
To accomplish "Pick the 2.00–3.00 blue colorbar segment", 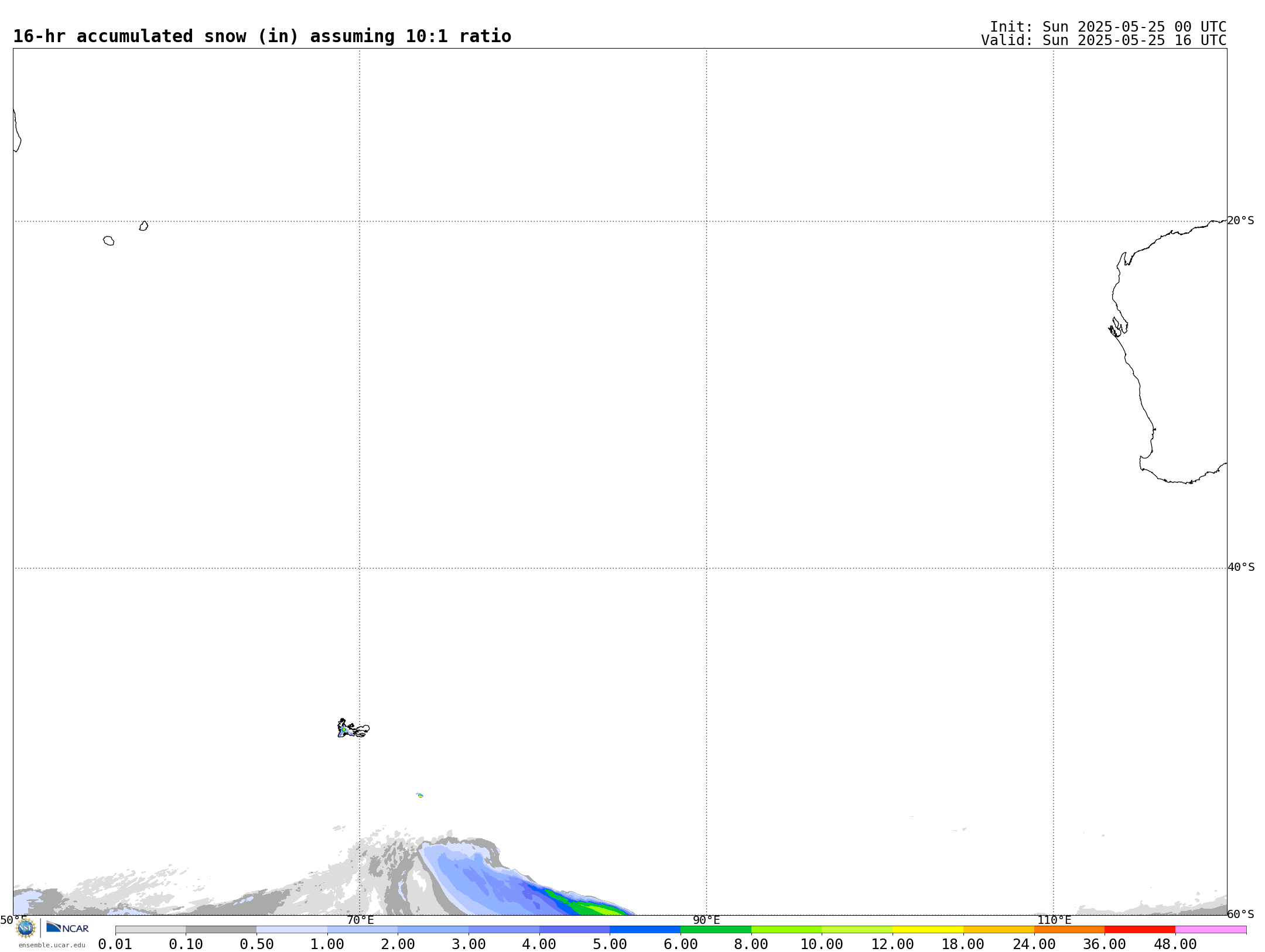I will pos(433,930).
